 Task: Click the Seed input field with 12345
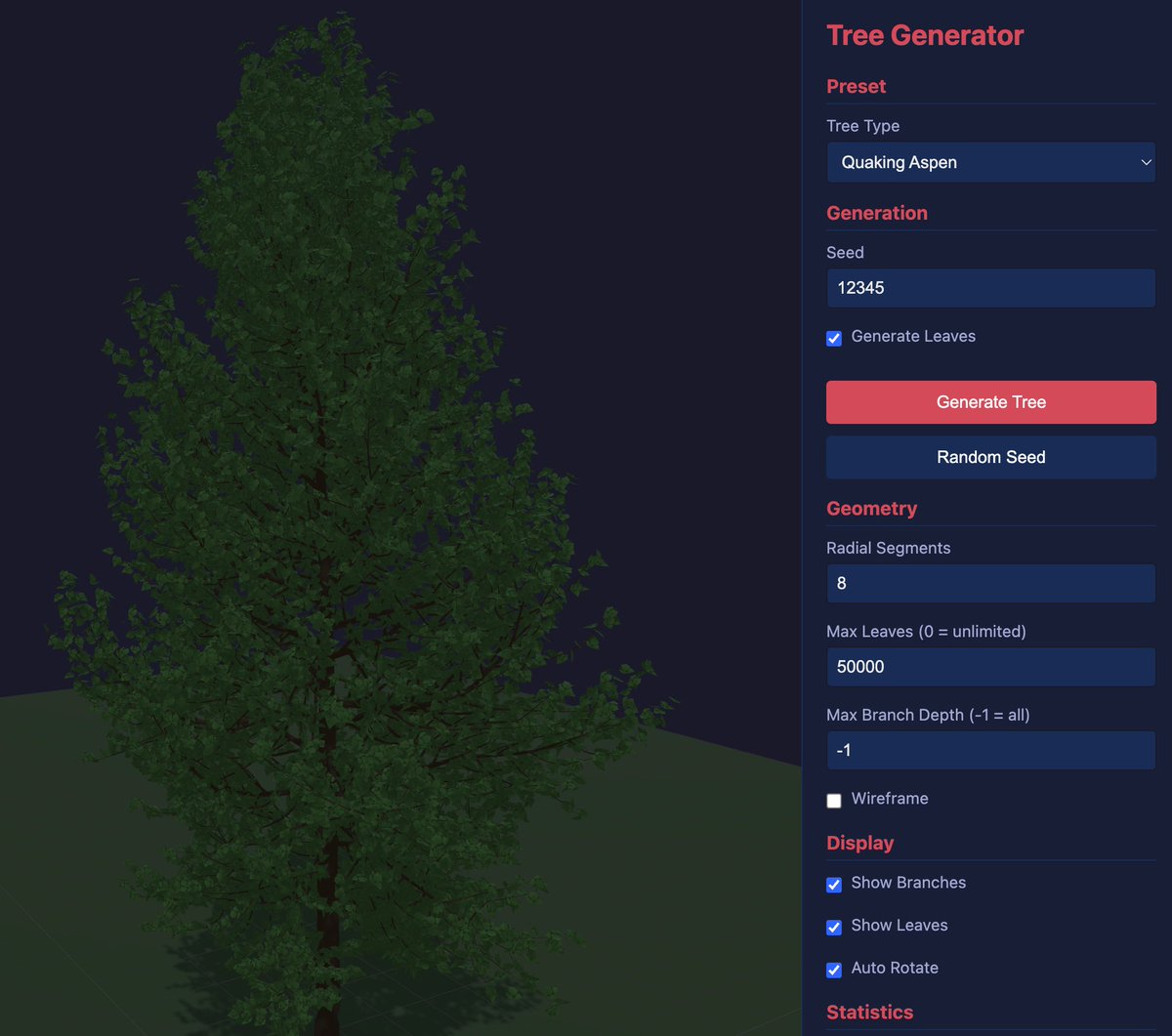click(991, 288)
